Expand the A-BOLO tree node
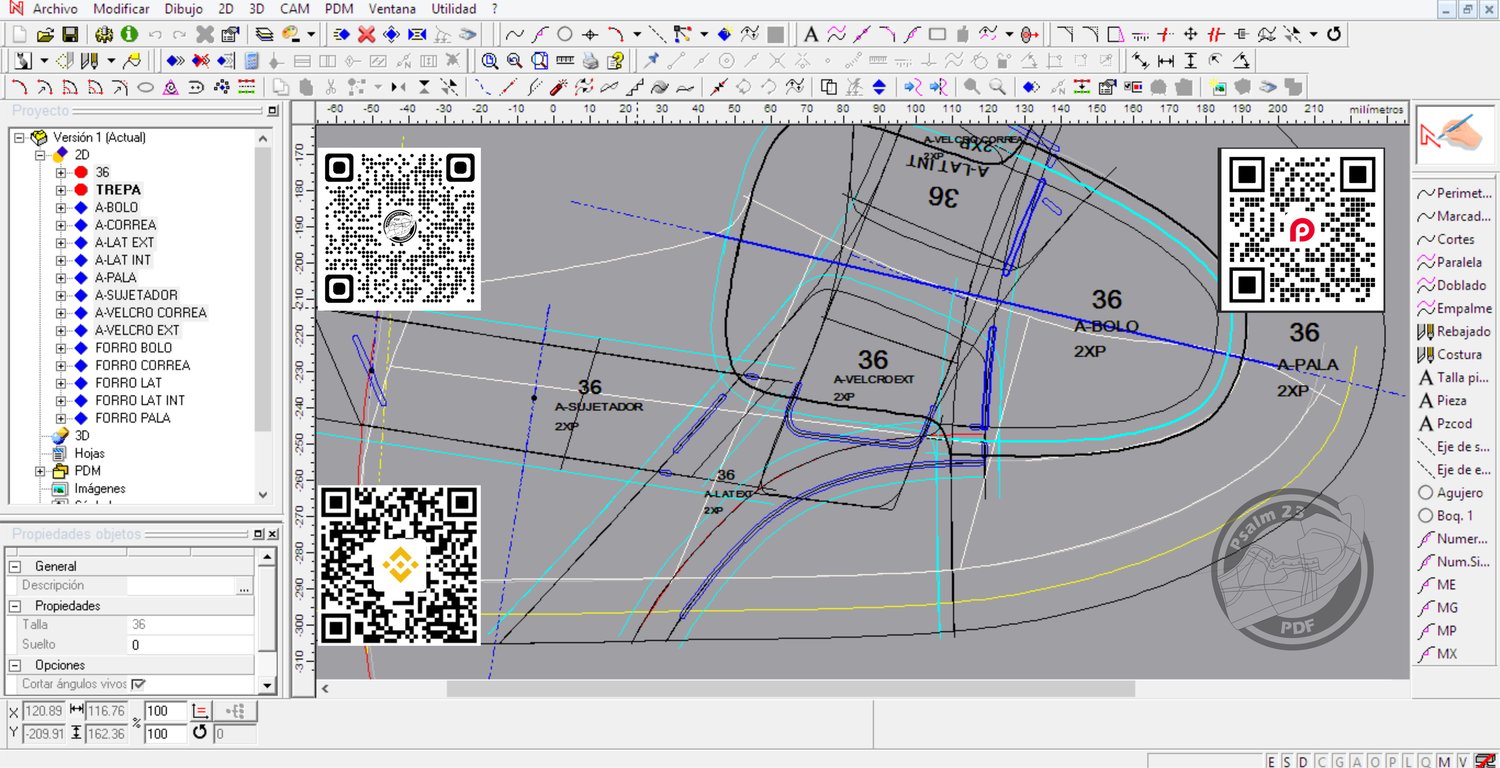The image size is (1500, 768). [x=62, y=207]
